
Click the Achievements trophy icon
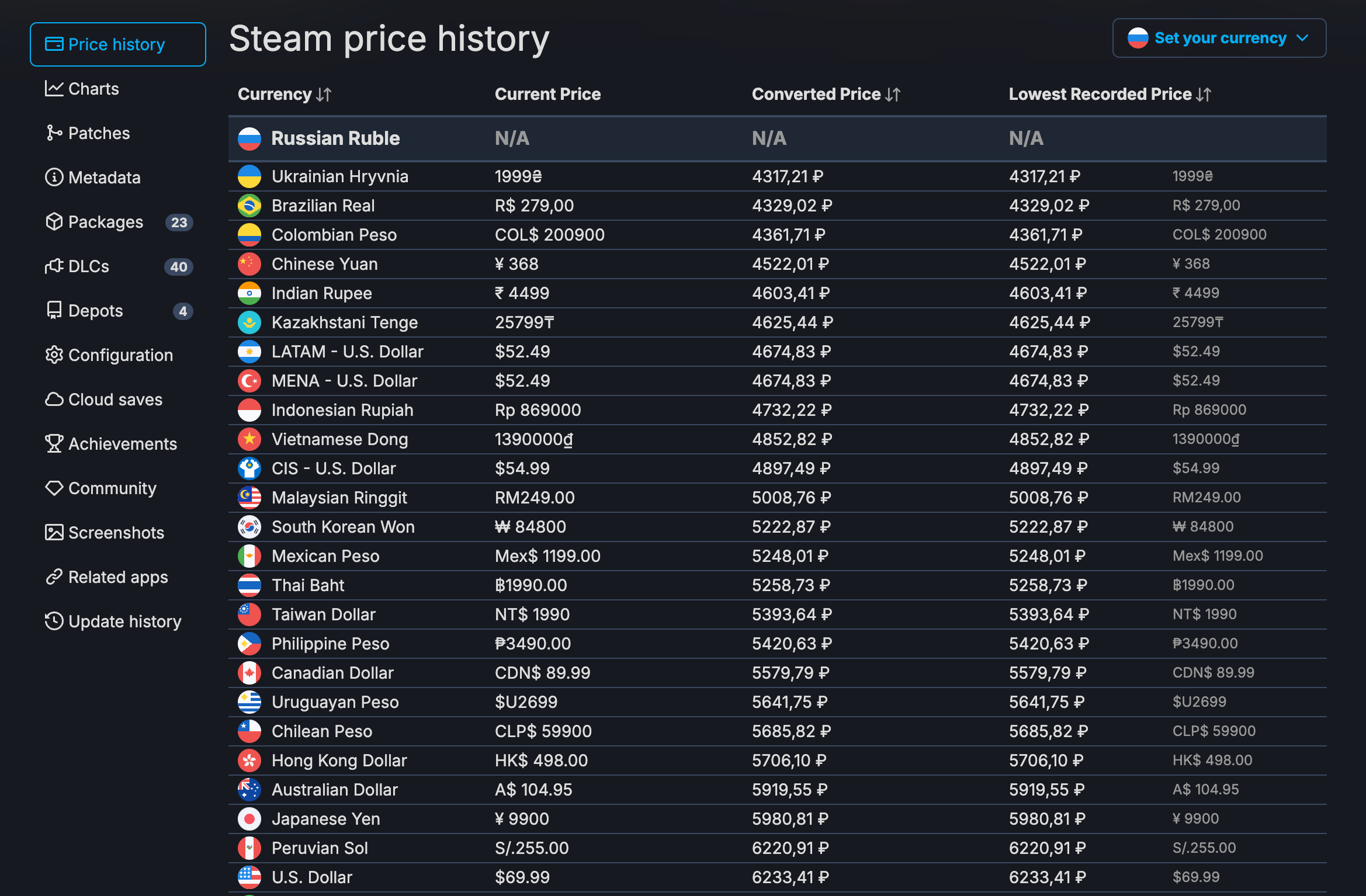(x=54, y=444)
